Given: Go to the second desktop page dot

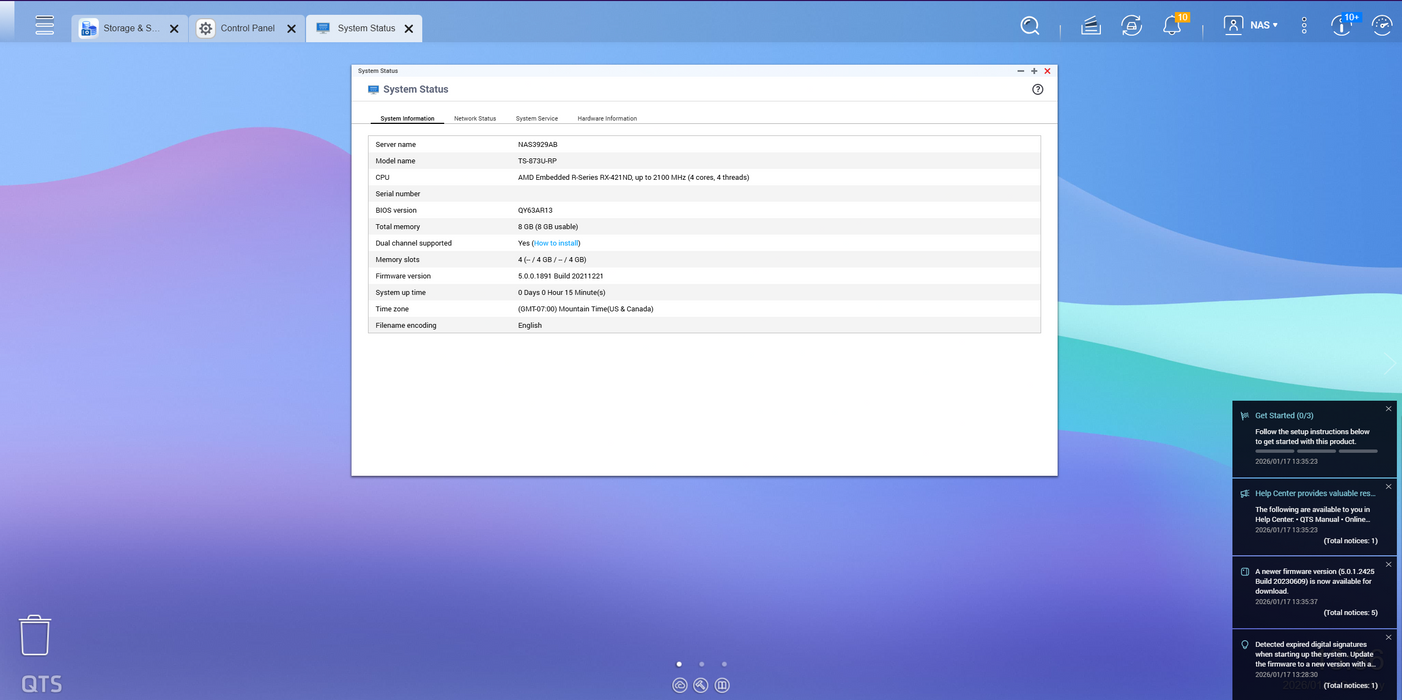Looking at the screenshot, I should click(702, 664).
